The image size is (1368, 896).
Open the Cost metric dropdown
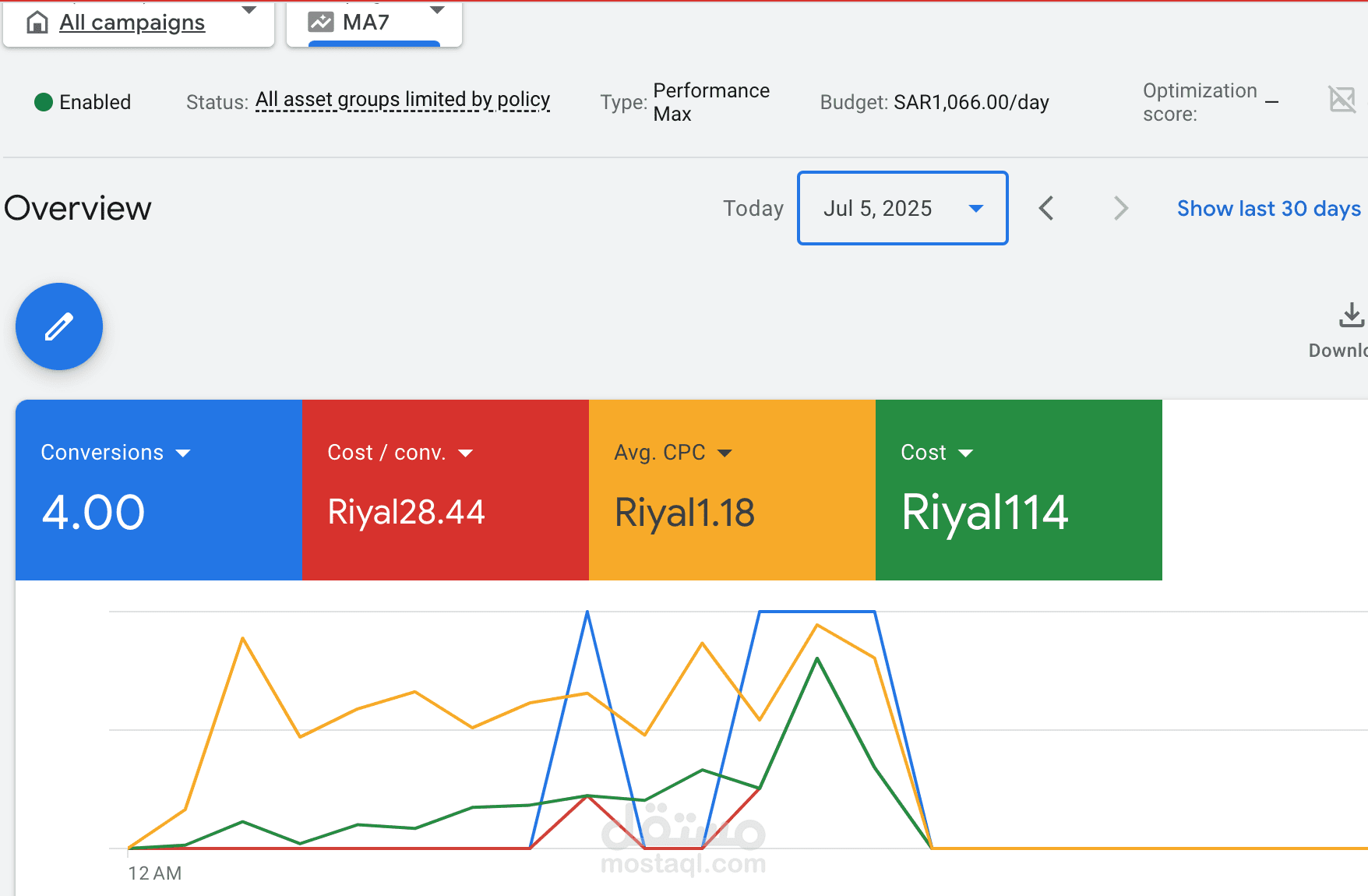coord(966,453)
